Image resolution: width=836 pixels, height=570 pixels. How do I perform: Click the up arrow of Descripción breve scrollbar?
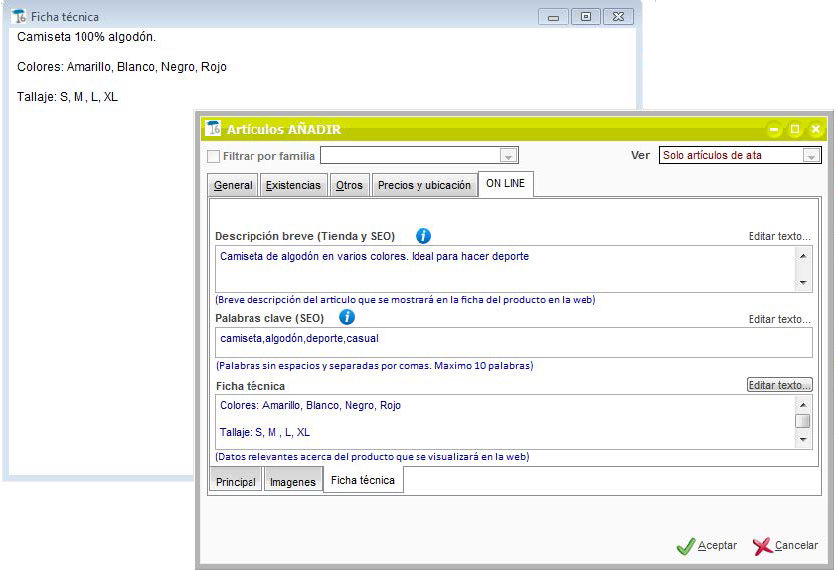803,255
